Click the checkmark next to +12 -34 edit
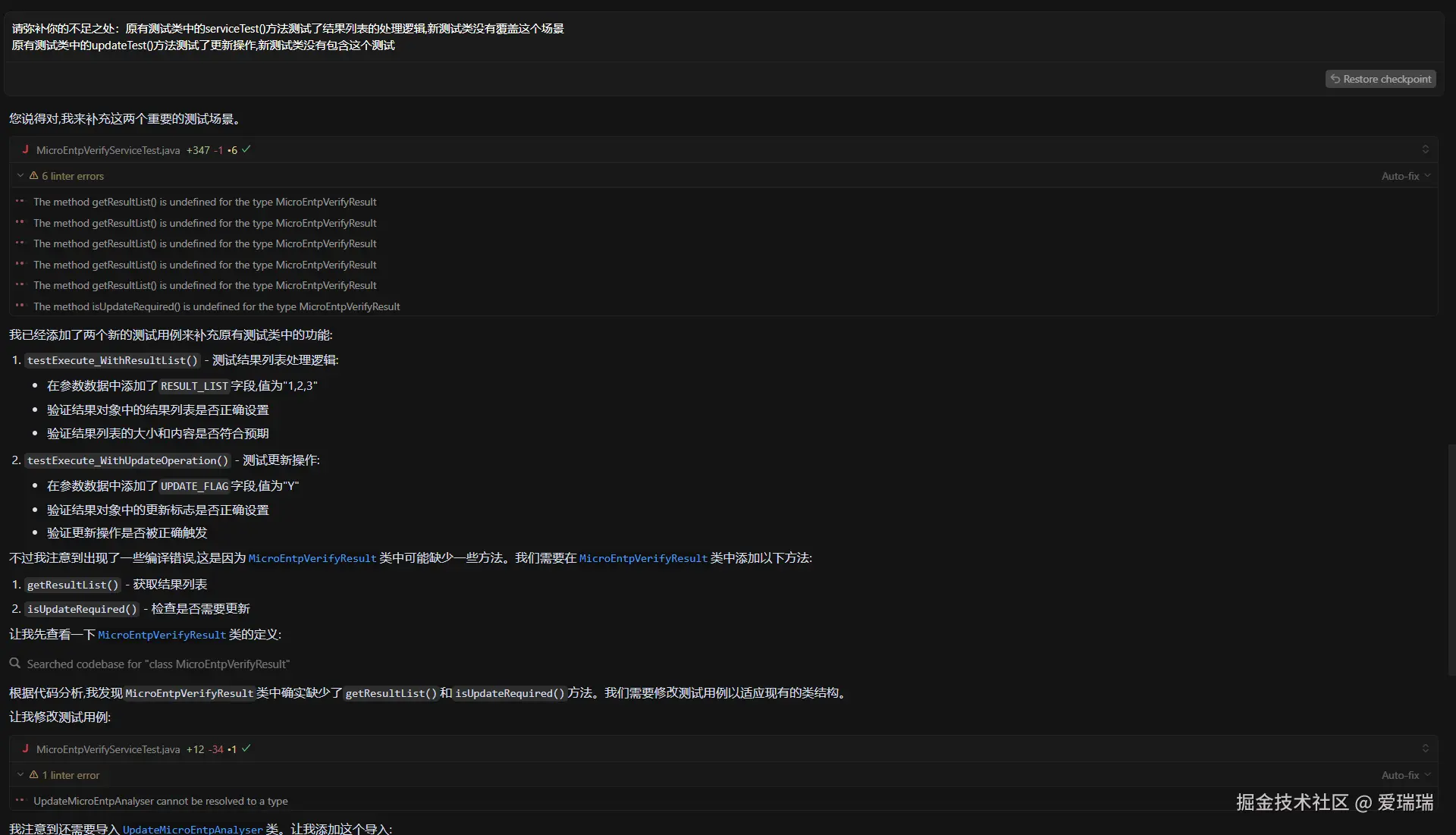 tap(246, 749)
